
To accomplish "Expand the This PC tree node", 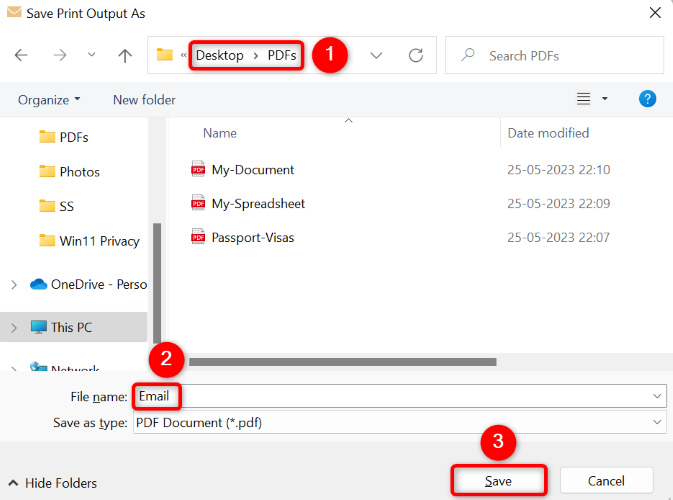I will (13, 327).
